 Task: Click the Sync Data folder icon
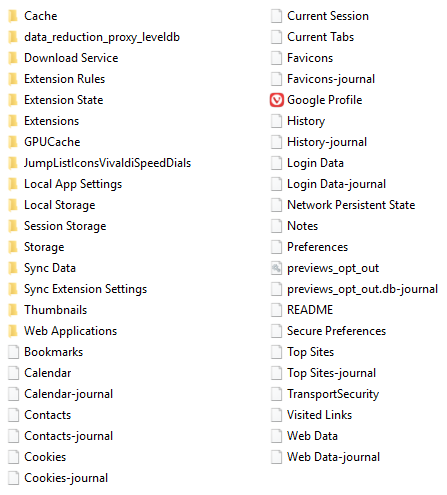click(x=13, y=268)
